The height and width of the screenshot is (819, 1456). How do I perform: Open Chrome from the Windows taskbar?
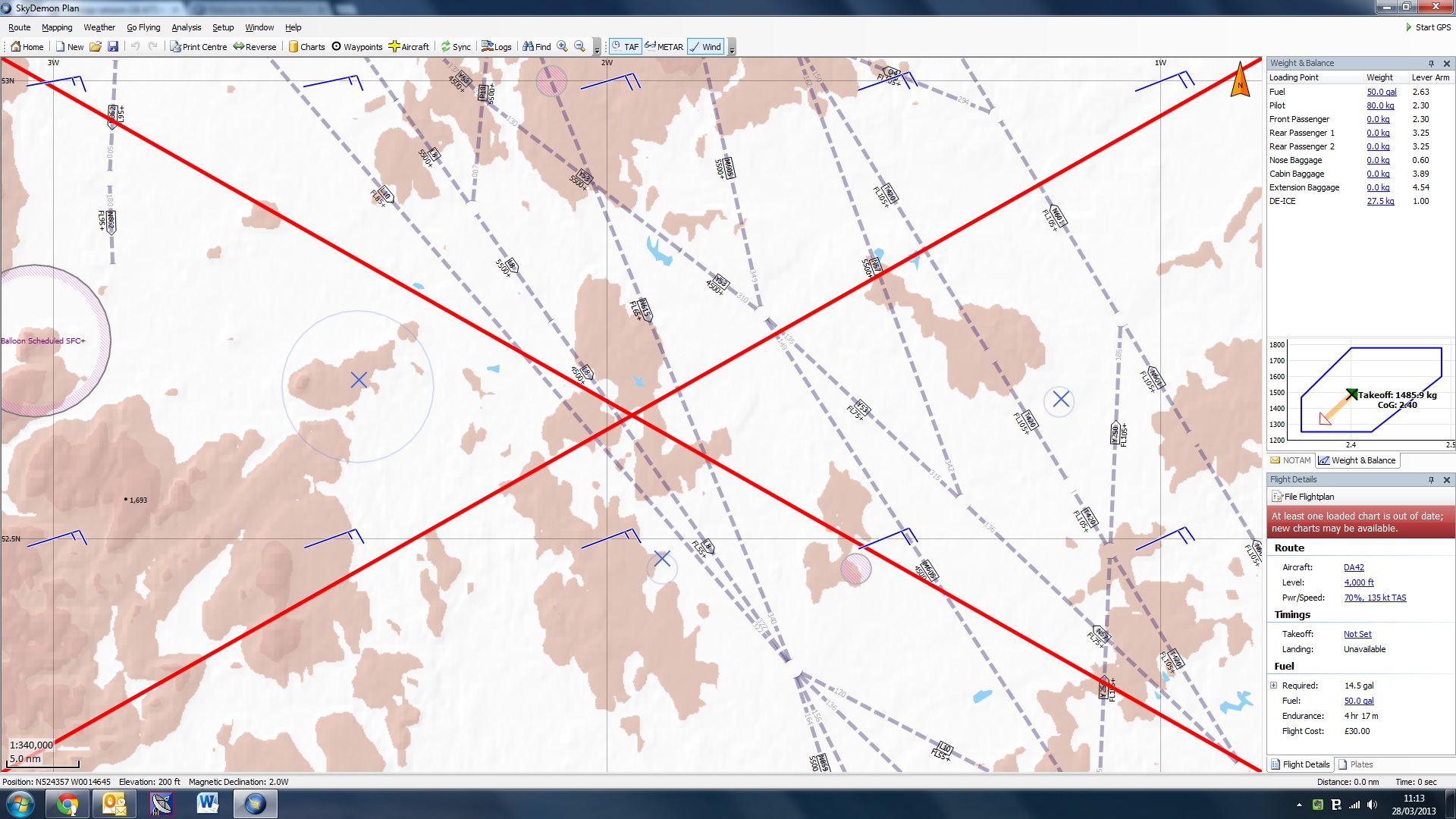(x=67, y=804)
